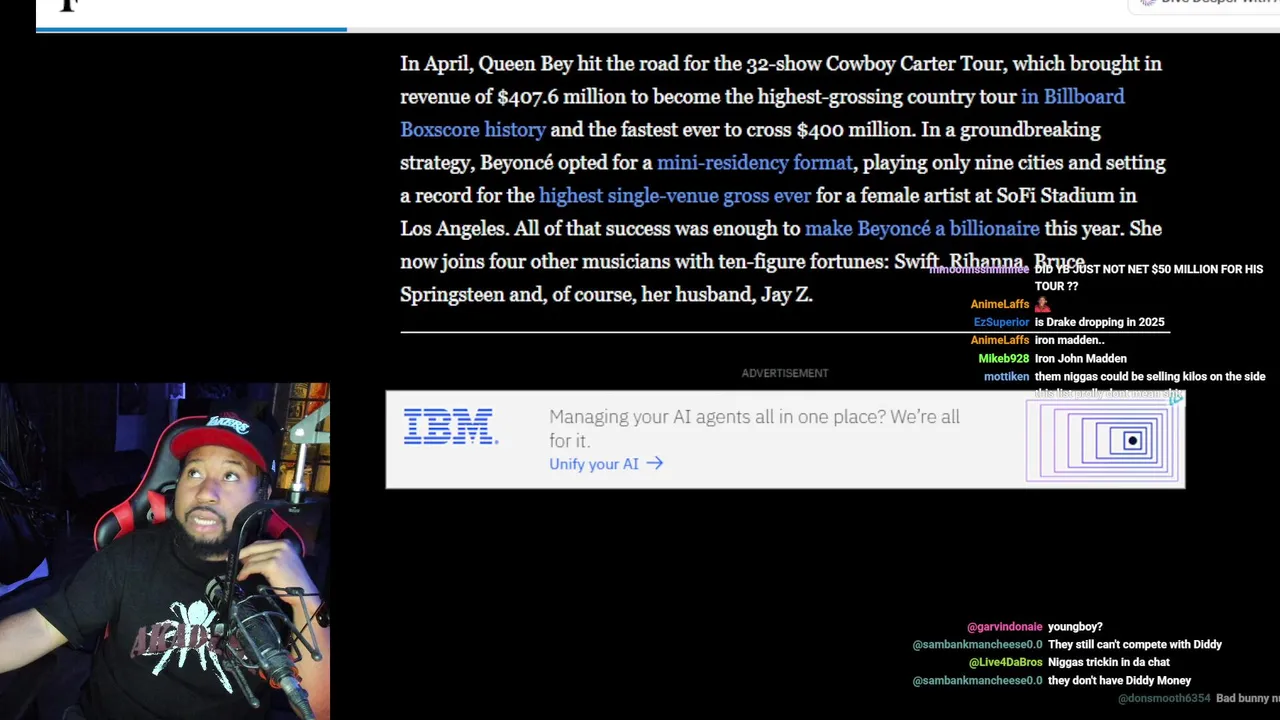Click chat message 'Is Drake dropping in 2025'
The image size is (1280, 720).
click(1100, 322)
